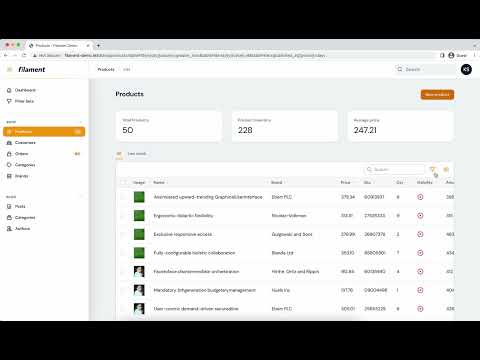Screen dimensions: 480x360
Task: Select the All tab above the table
Action: coord(119,154)
